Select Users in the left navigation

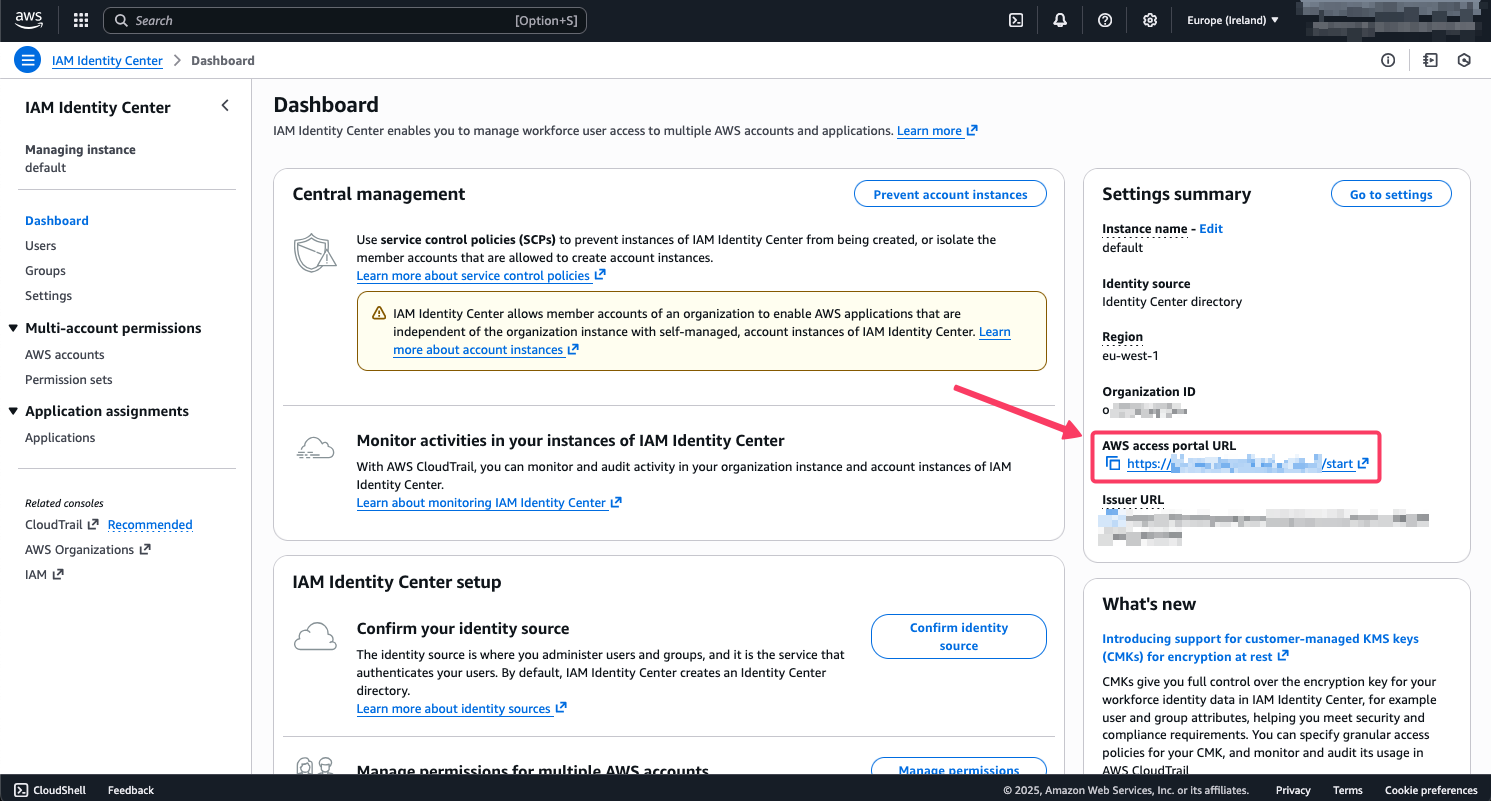pyautogui.click(x=40, y=245)
